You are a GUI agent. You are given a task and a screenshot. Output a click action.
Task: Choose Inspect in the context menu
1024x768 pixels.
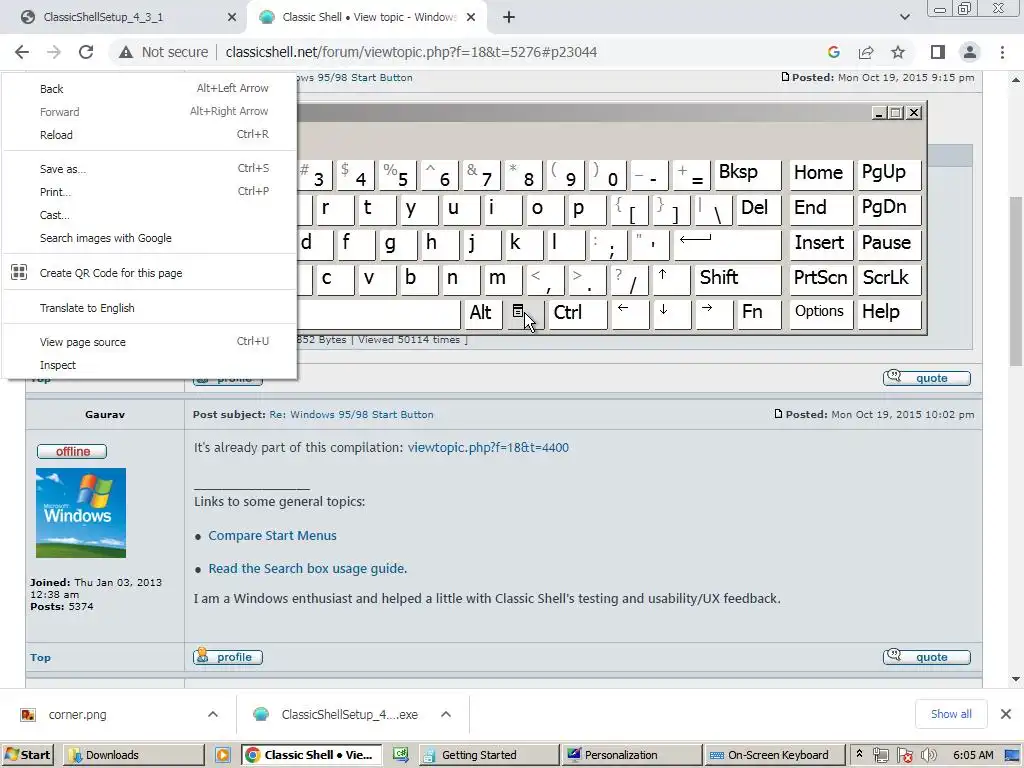(150, 365)
